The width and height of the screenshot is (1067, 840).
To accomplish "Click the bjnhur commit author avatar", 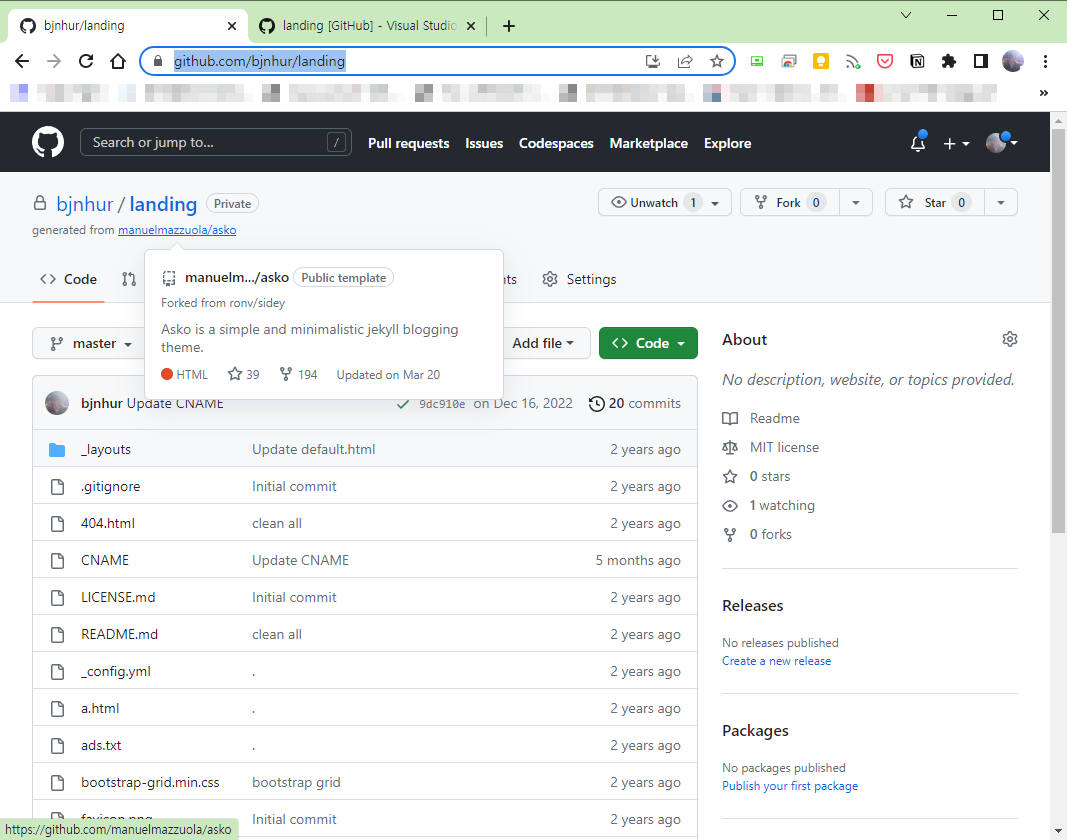I will point(57,403).
